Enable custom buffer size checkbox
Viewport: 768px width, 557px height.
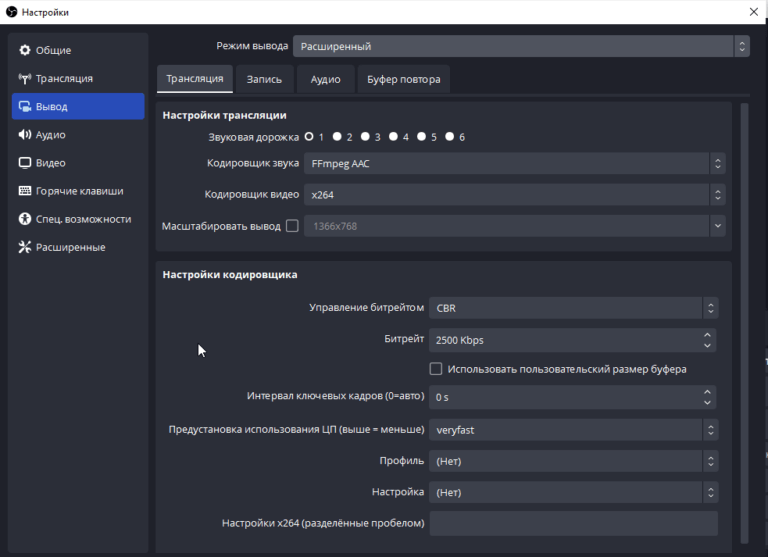click(x=436, y=369)
